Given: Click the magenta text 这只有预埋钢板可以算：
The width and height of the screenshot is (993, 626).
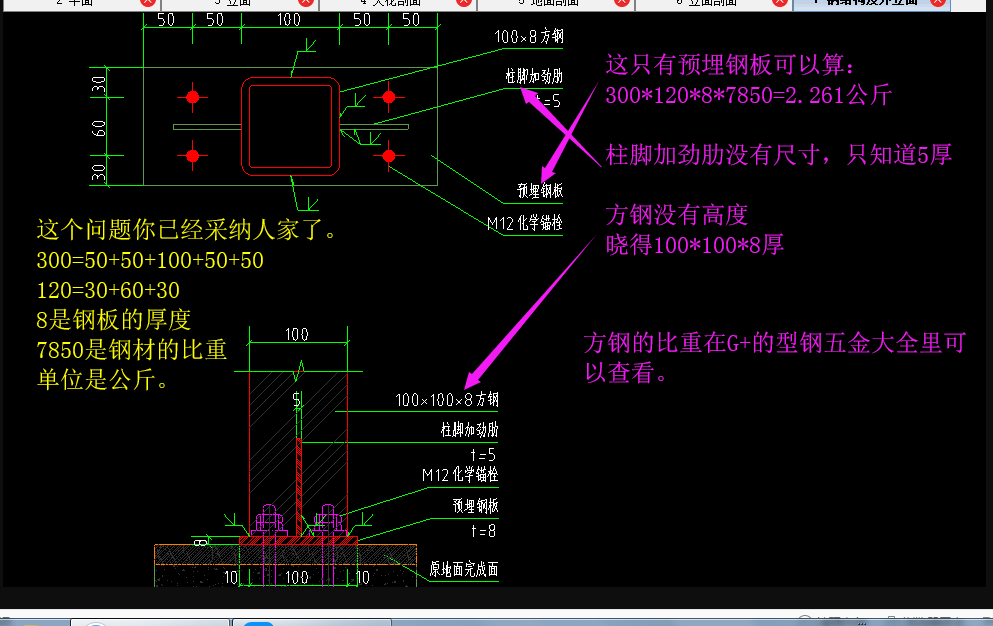Looking at the screenshot, I should click(731, 65).
